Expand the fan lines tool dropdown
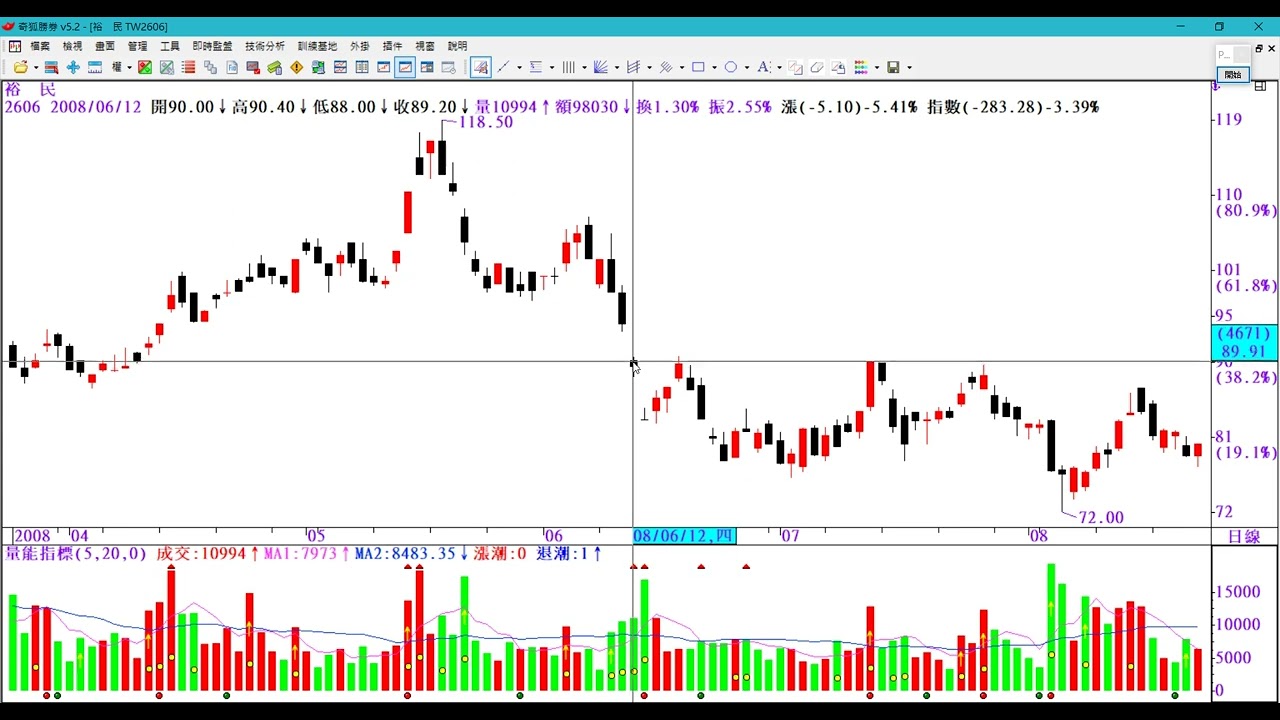1280x720 pixels. pos(617,67)
